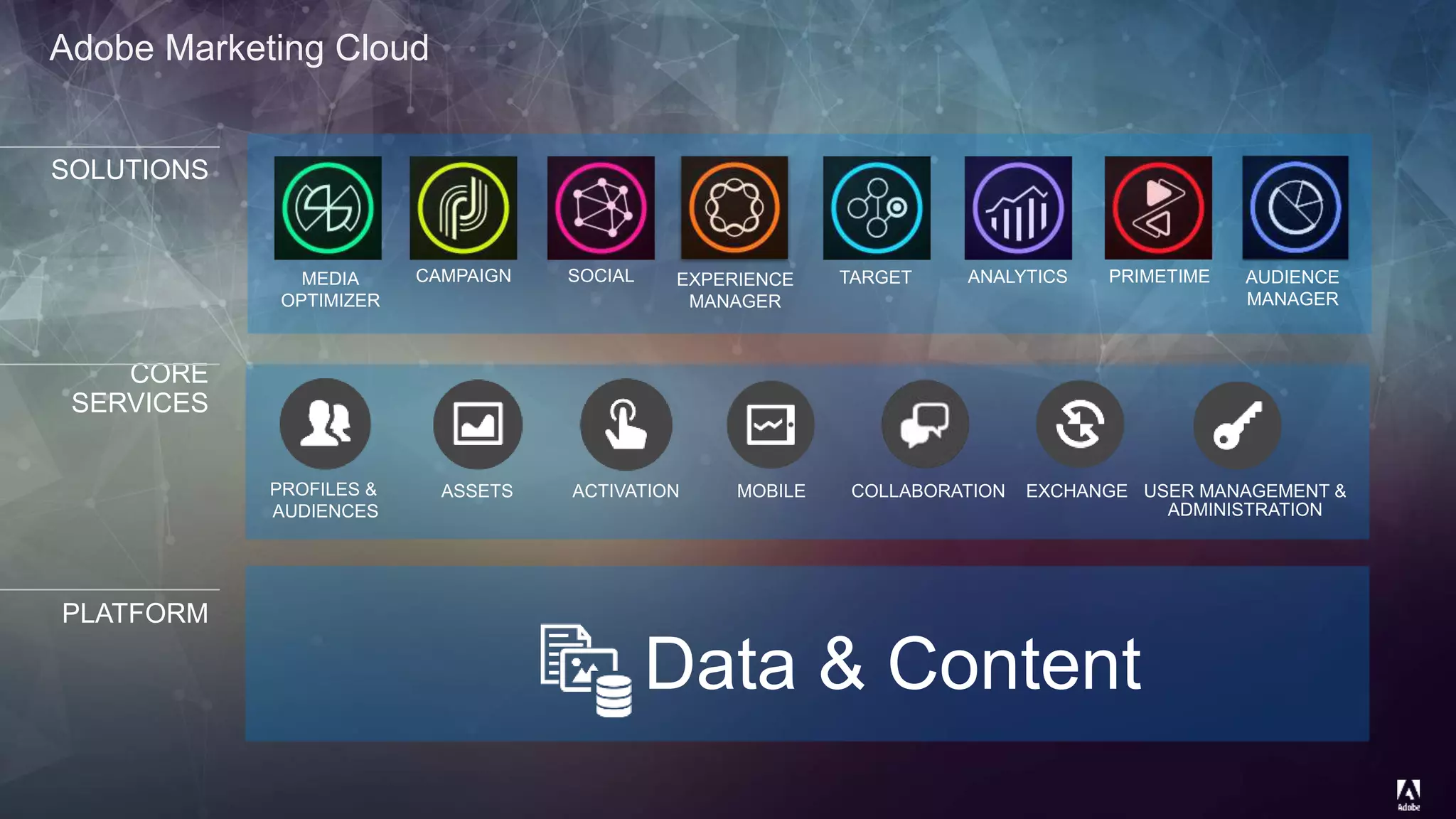Screen dimensions: 1456x819
Task: Select the Social solution icon
Action: [x=601, y=208]
